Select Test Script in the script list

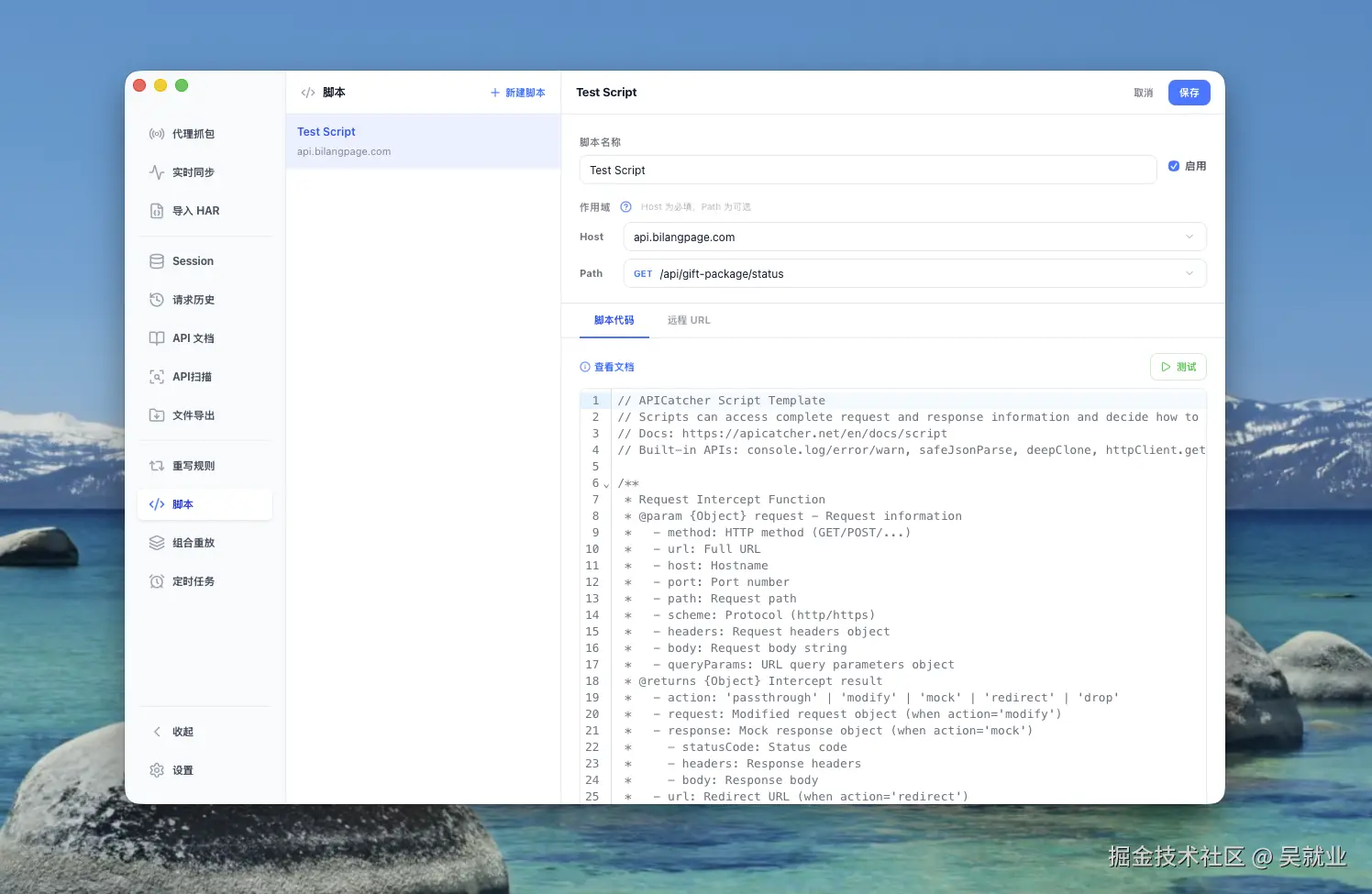point(423,141)
